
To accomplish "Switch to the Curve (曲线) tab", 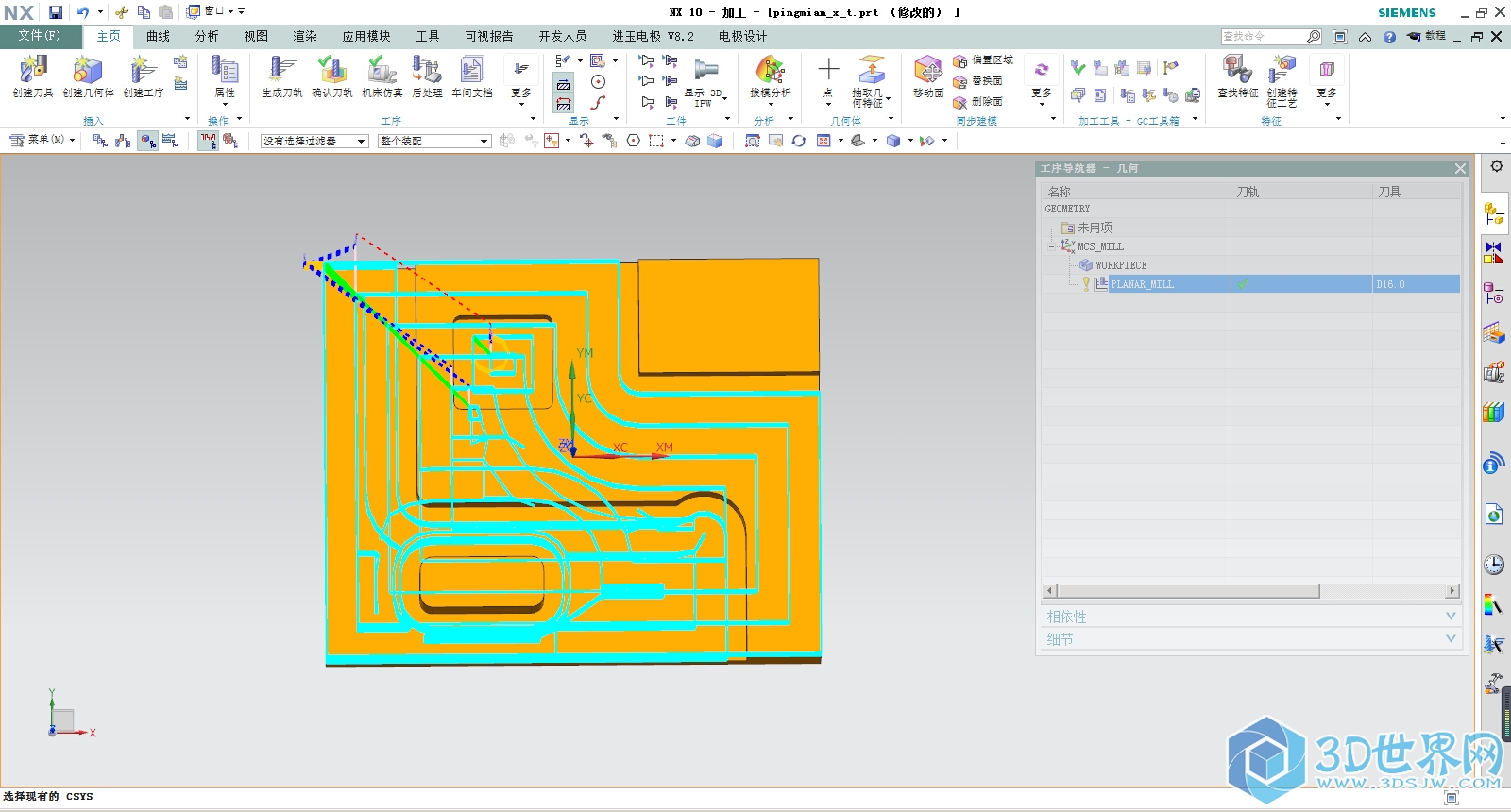I will (x=158, y=36).
